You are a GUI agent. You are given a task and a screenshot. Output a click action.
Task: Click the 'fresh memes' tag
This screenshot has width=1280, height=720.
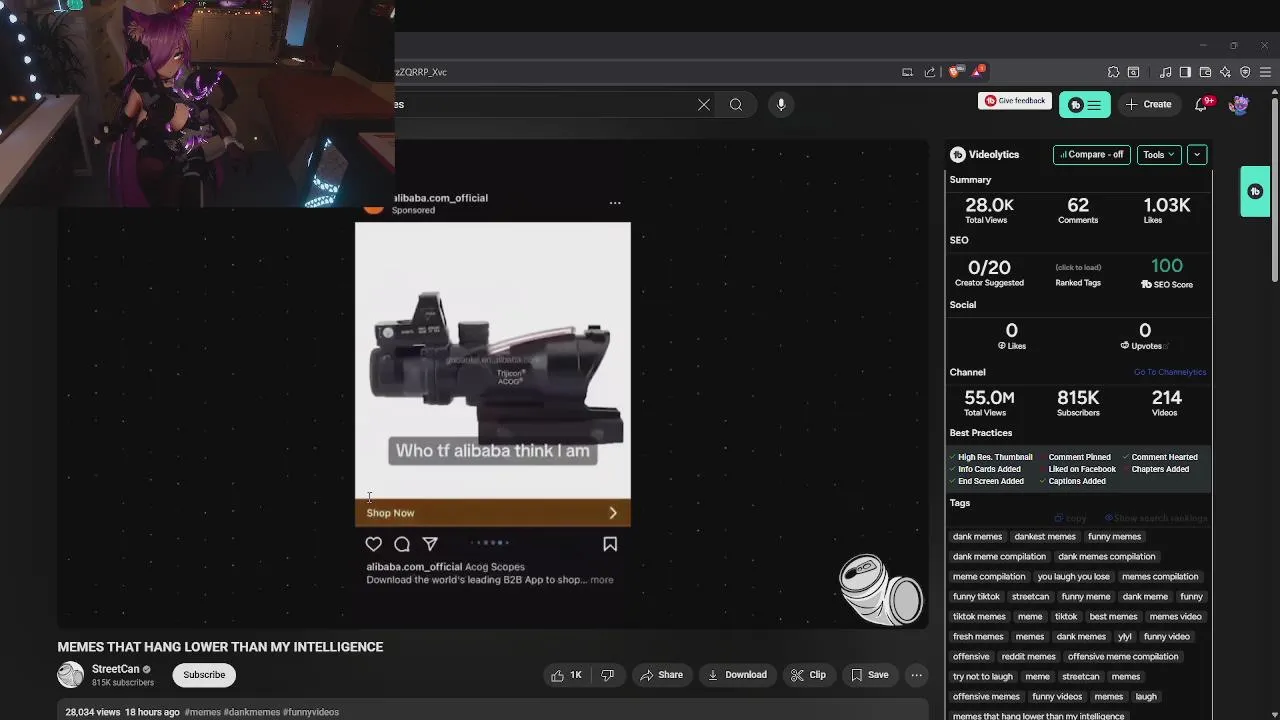tap(978, 637)
